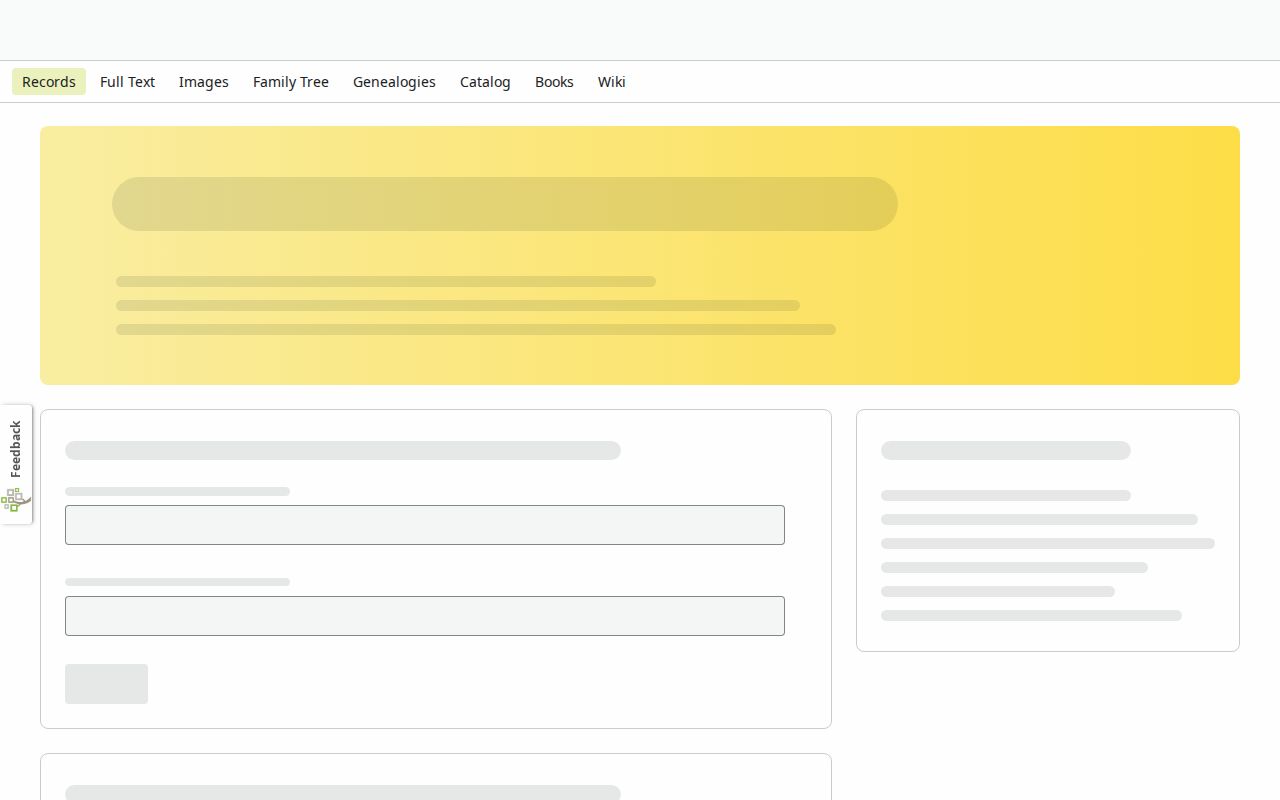1280x800 pixels.
Task: Choose the Books tab
Action: coord(554,82)
